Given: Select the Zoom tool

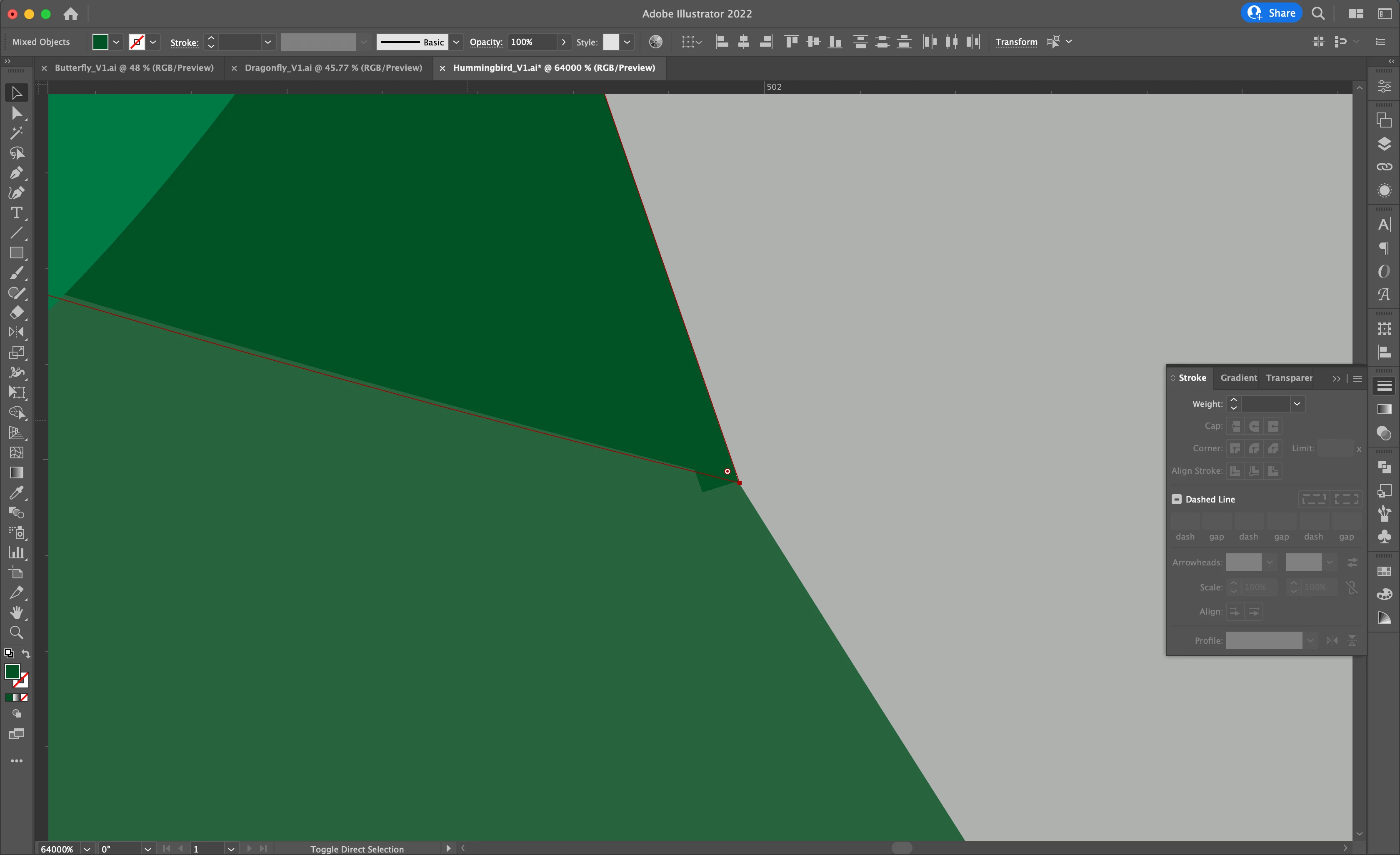Looking at the screenshot, I should (x=17, y=632).
